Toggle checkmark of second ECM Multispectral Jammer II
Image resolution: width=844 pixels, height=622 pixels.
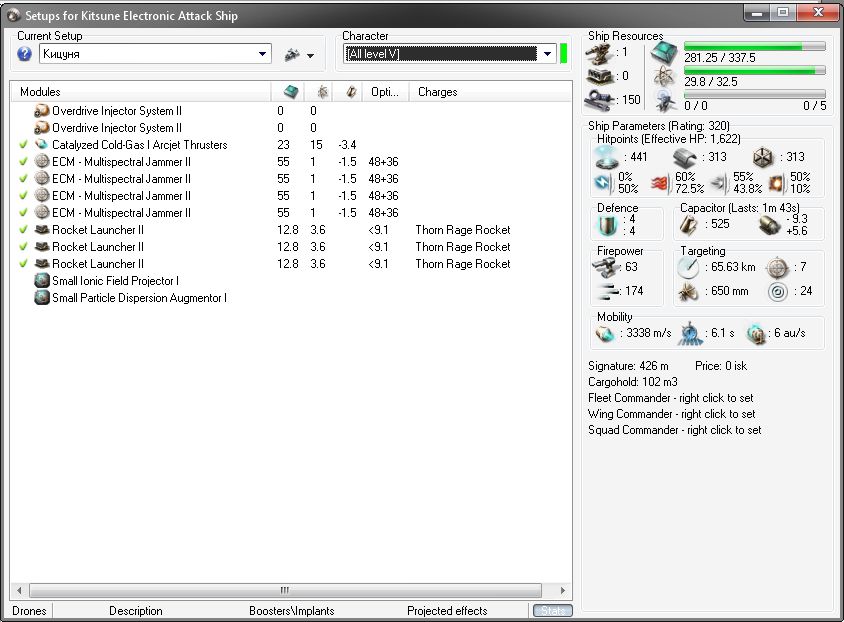tap(23, 179)
